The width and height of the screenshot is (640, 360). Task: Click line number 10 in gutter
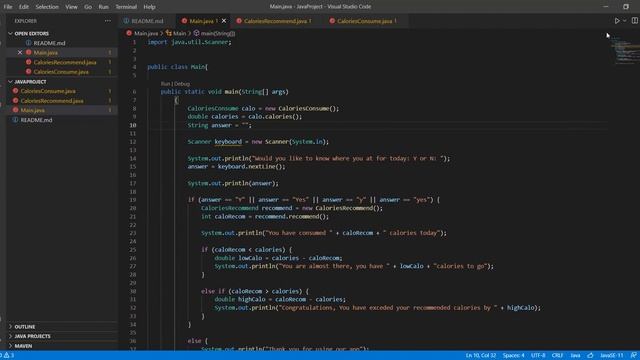(x=133, y=125)
